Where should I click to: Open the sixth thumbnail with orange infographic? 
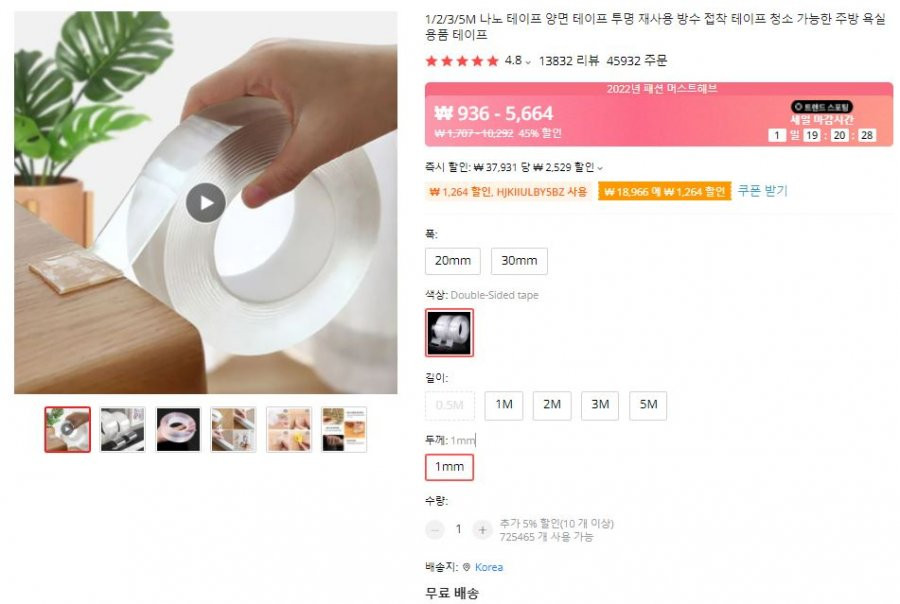pyautogui.click(x=344, y=429)
